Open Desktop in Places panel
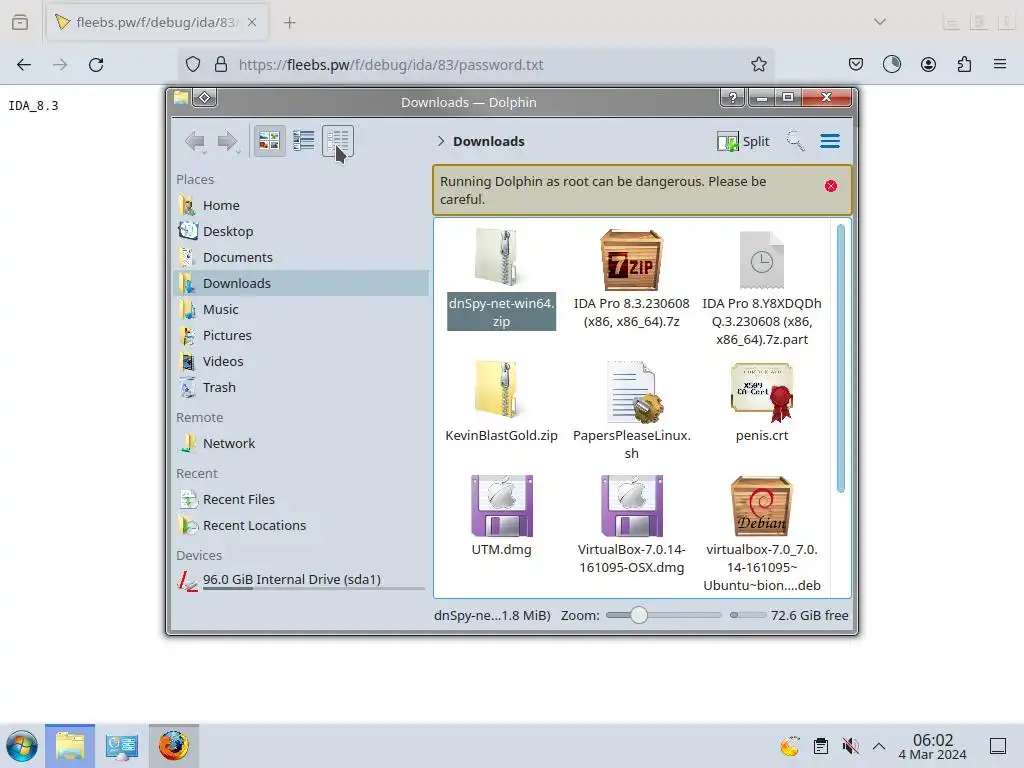Image resolution: width=1024 pixels, height=768 pixels. tap(302, 231)
